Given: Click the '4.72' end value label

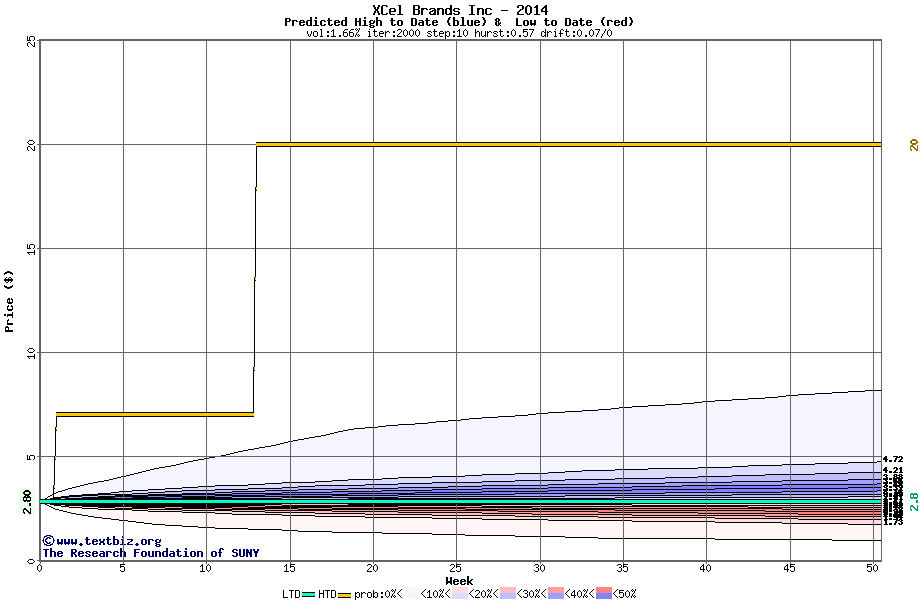Looking at the screenshot, I should pyautogui.click(x=893, y=459).
